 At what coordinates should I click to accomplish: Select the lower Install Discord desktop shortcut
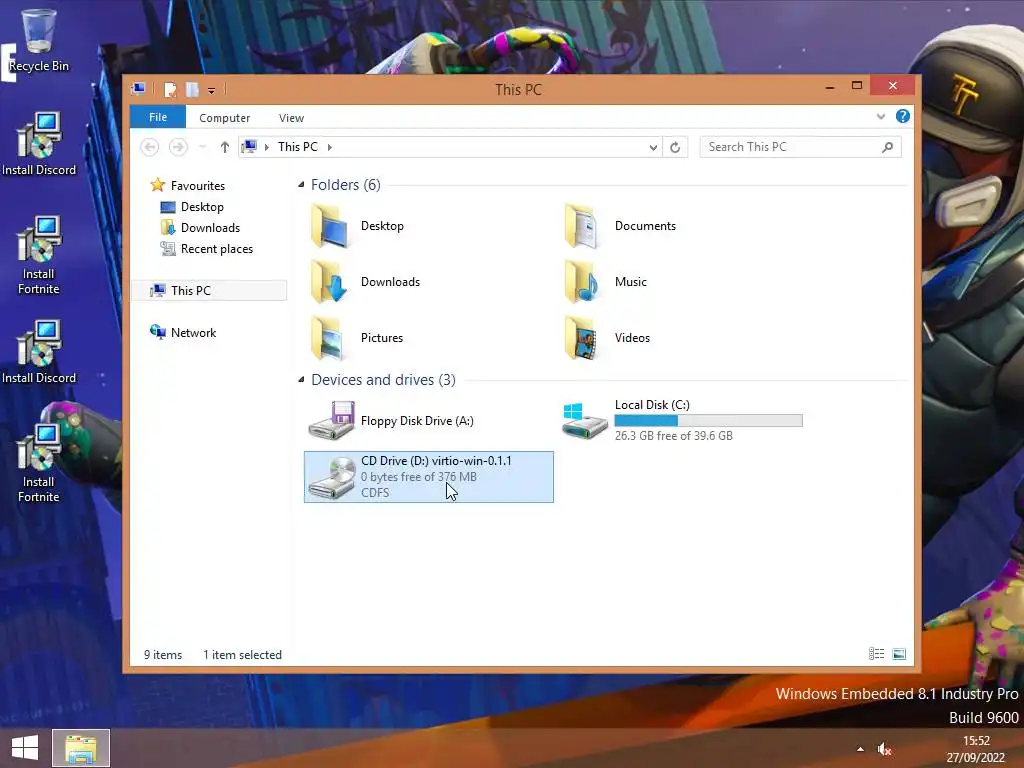point(39,352)
